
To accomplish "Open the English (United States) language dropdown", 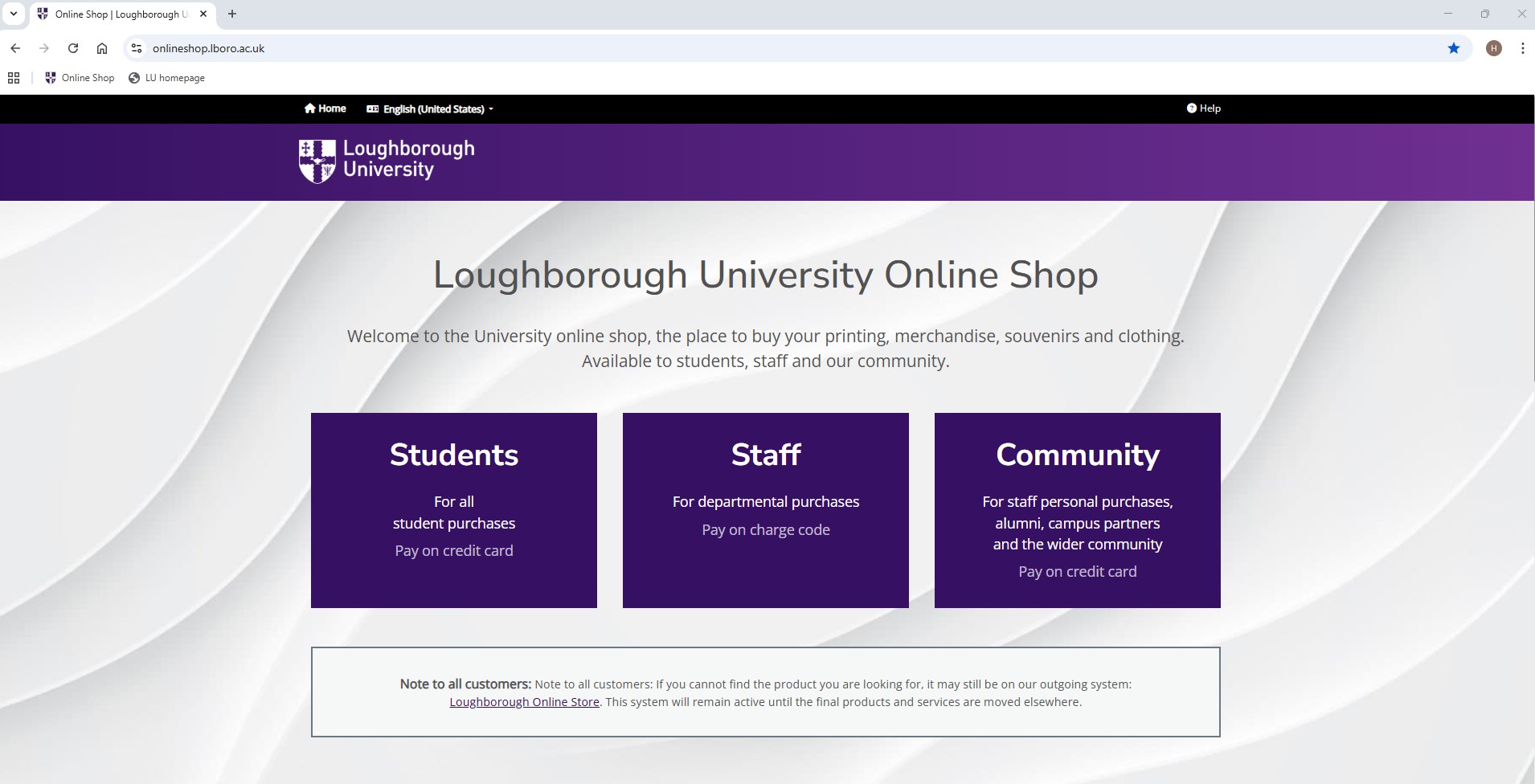I will click(429, 108).
